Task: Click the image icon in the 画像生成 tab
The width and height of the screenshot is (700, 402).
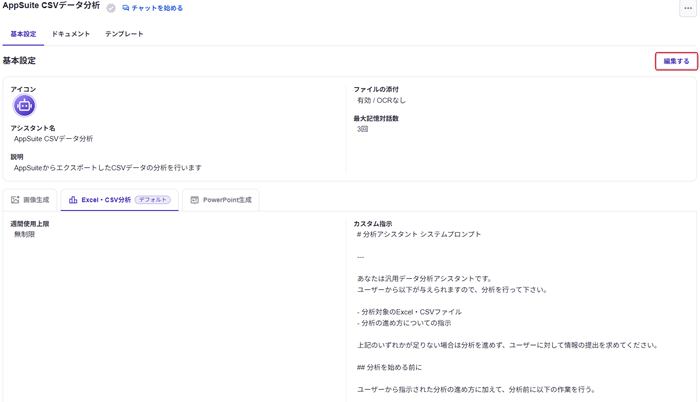Action: coord(15,200)
